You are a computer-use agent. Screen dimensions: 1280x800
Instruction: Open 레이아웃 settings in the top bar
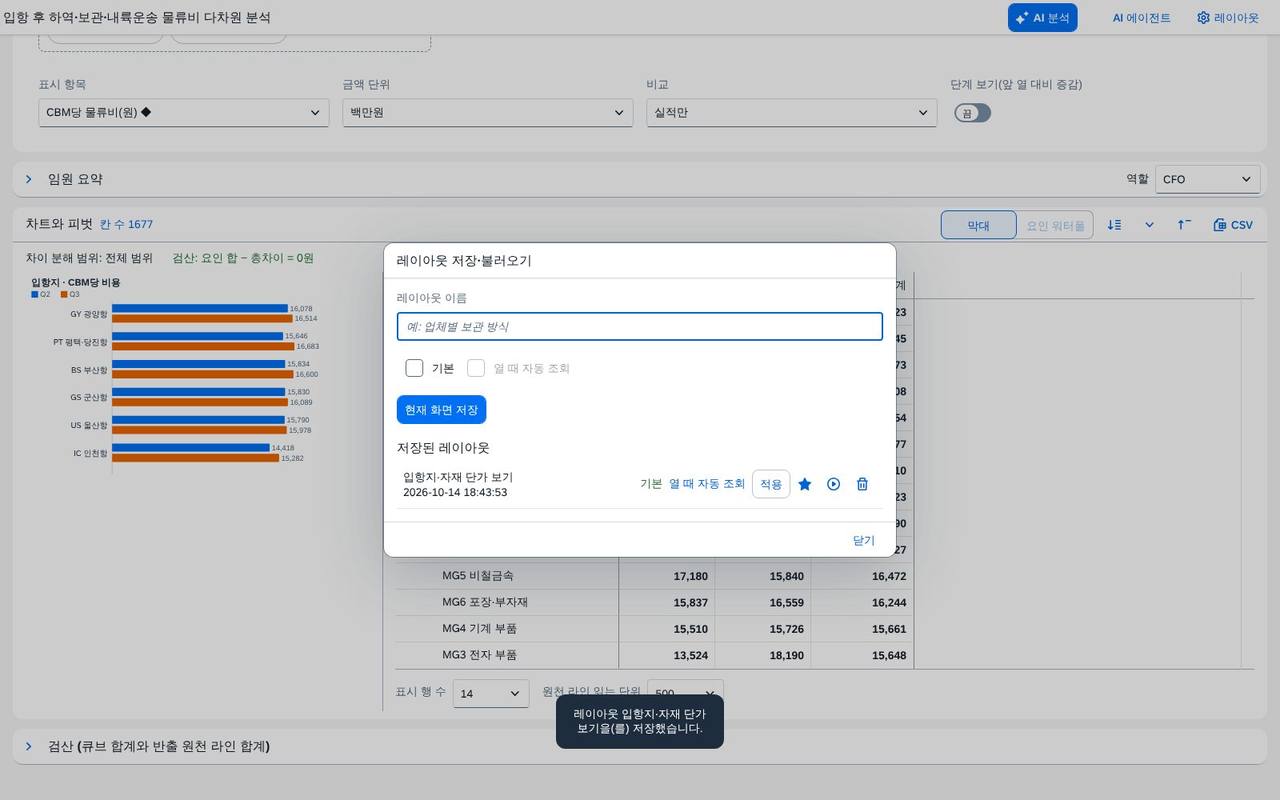tap(1228, 18)
